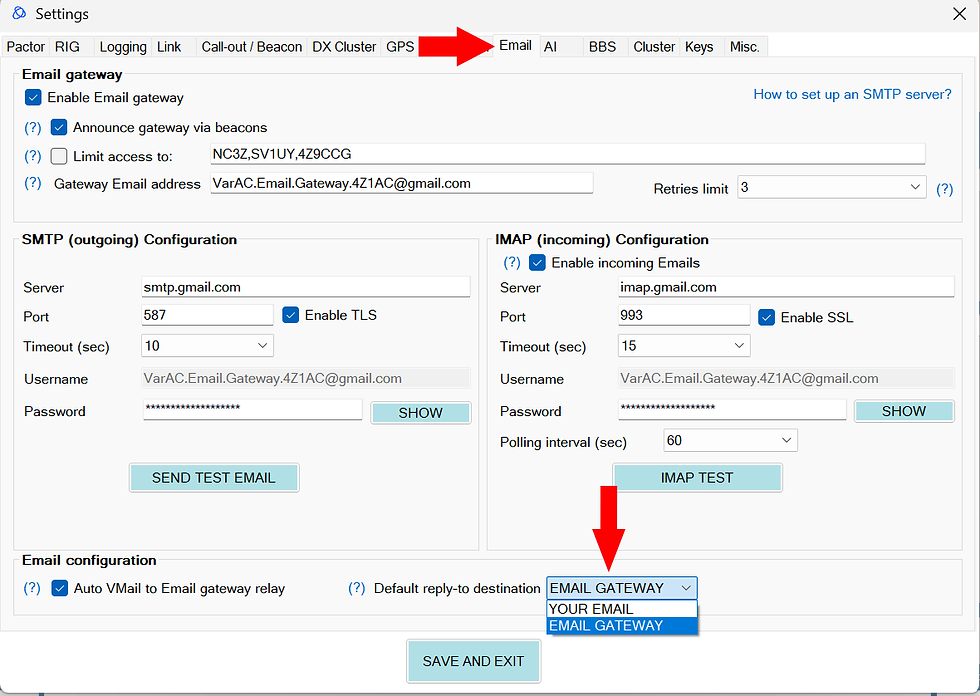The height and width of the screenshot is (696, 980).
Task: Click the IMAP Password field
Action: click(732, 409)
